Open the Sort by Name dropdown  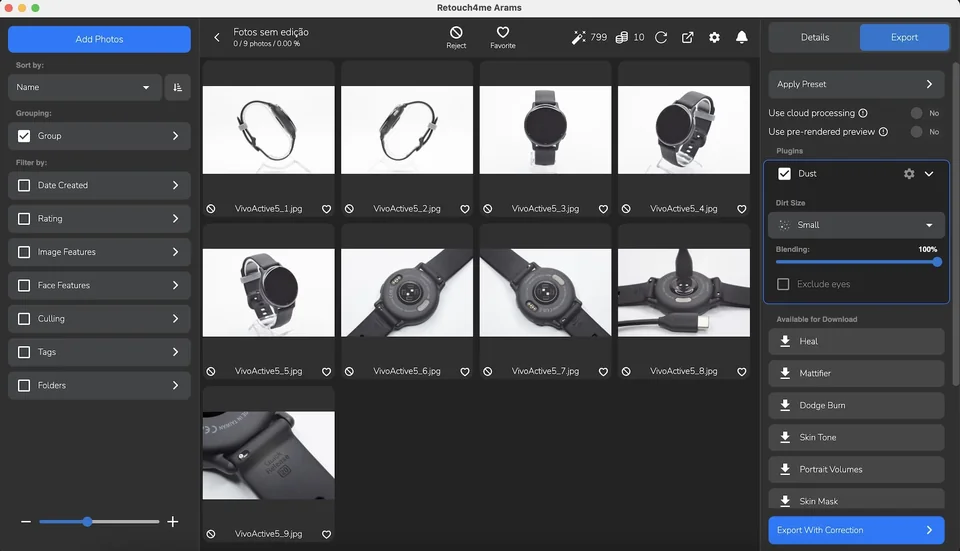click(x=85, y=87)
